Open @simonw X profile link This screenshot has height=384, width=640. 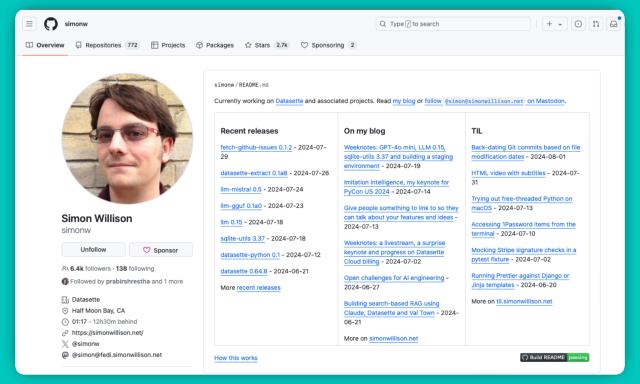(86, 344)
